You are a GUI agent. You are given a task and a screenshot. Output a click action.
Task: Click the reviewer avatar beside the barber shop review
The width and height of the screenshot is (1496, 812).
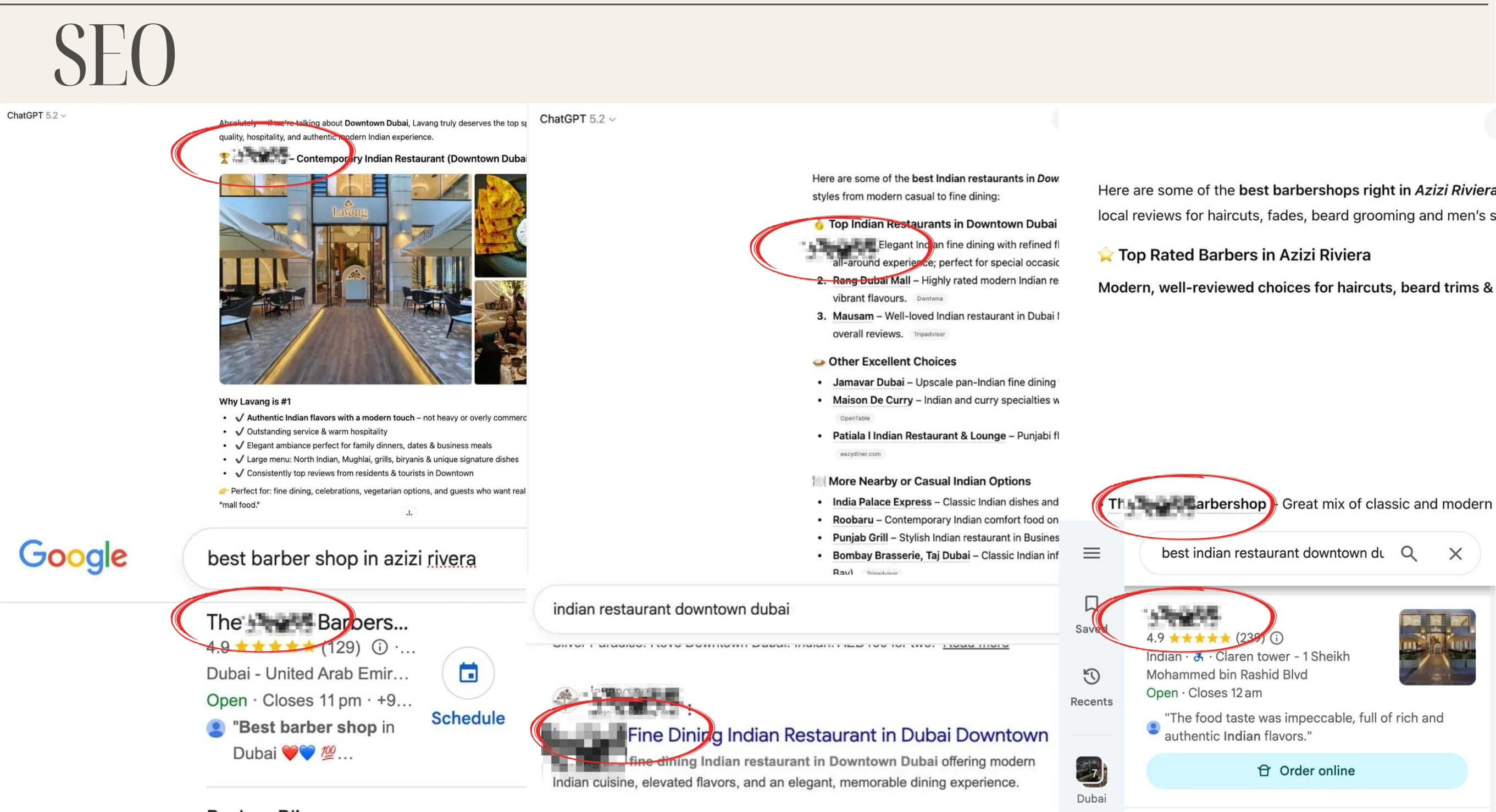(216, 728)
